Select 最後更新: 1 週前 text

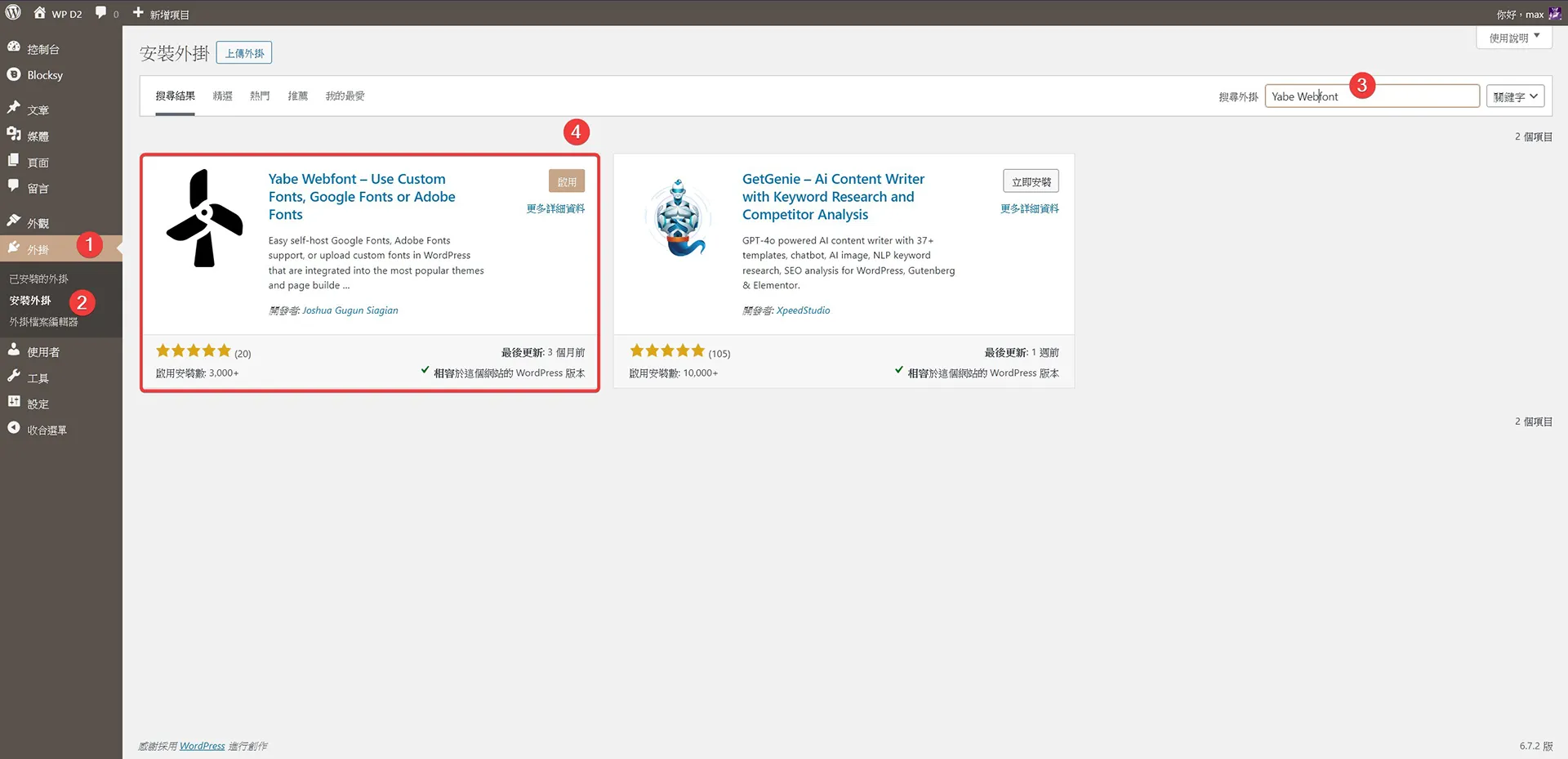pos(1022,353)
